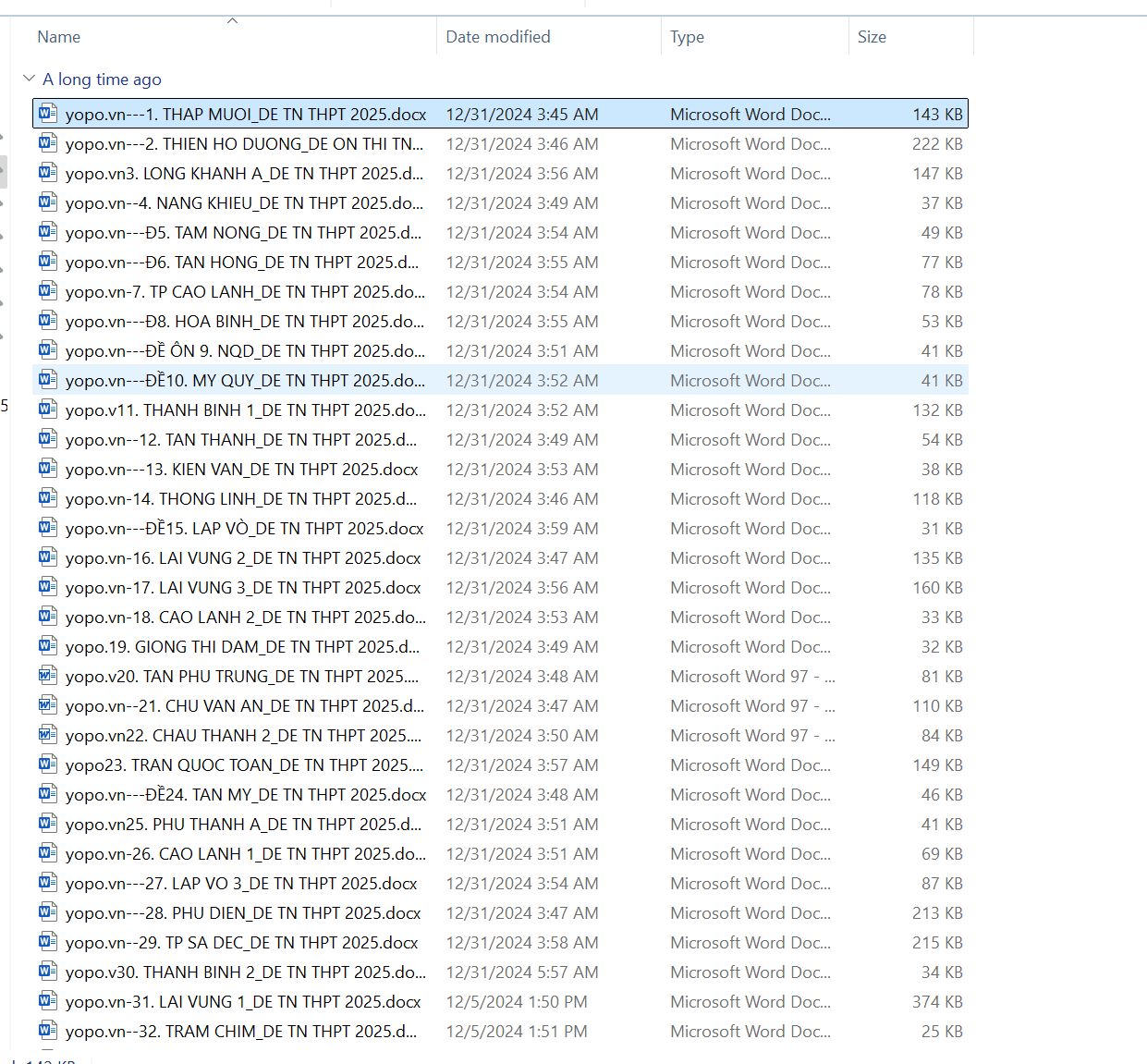Viewport: 1147px width, 1064px height.
Task: Click Word 97 icon of CHU VAN AN file
Action: 48,705
